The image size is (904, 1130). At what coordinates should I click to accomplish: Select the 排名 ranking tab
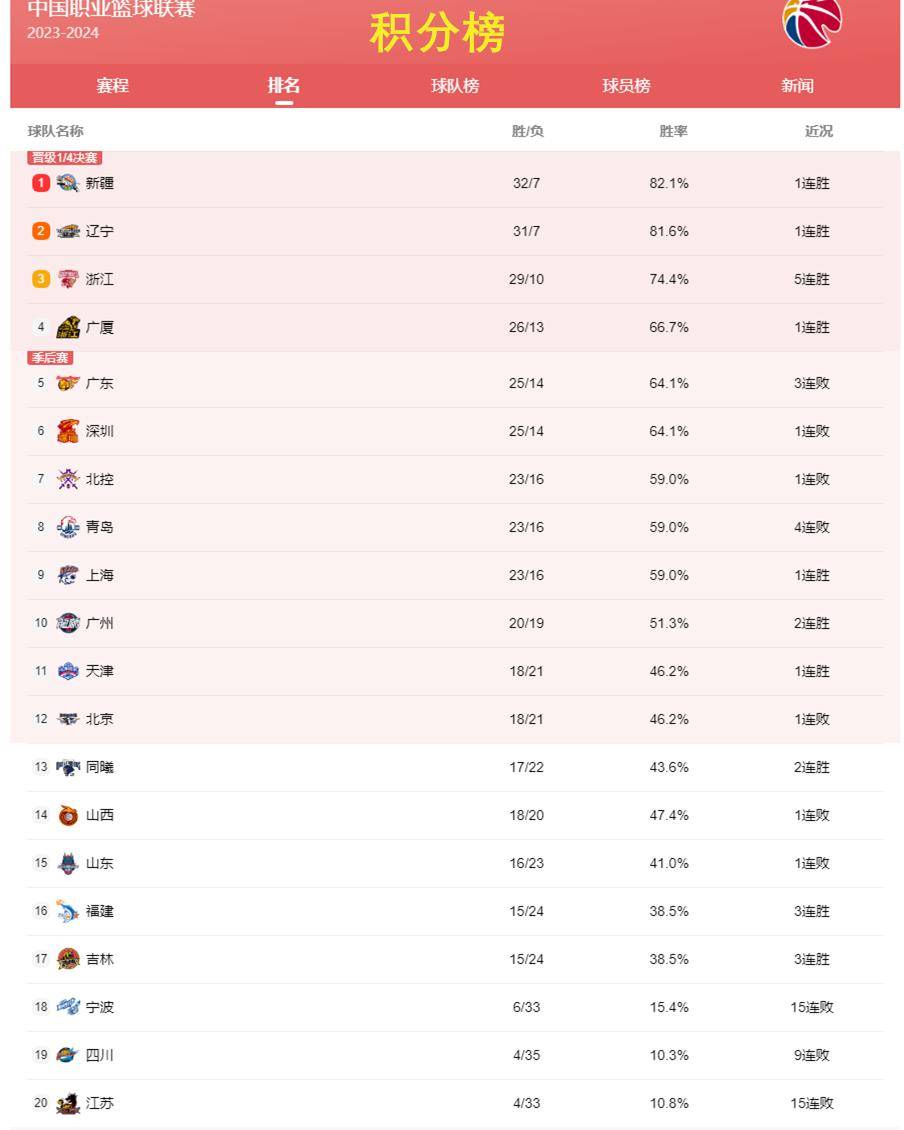[283, 85]
